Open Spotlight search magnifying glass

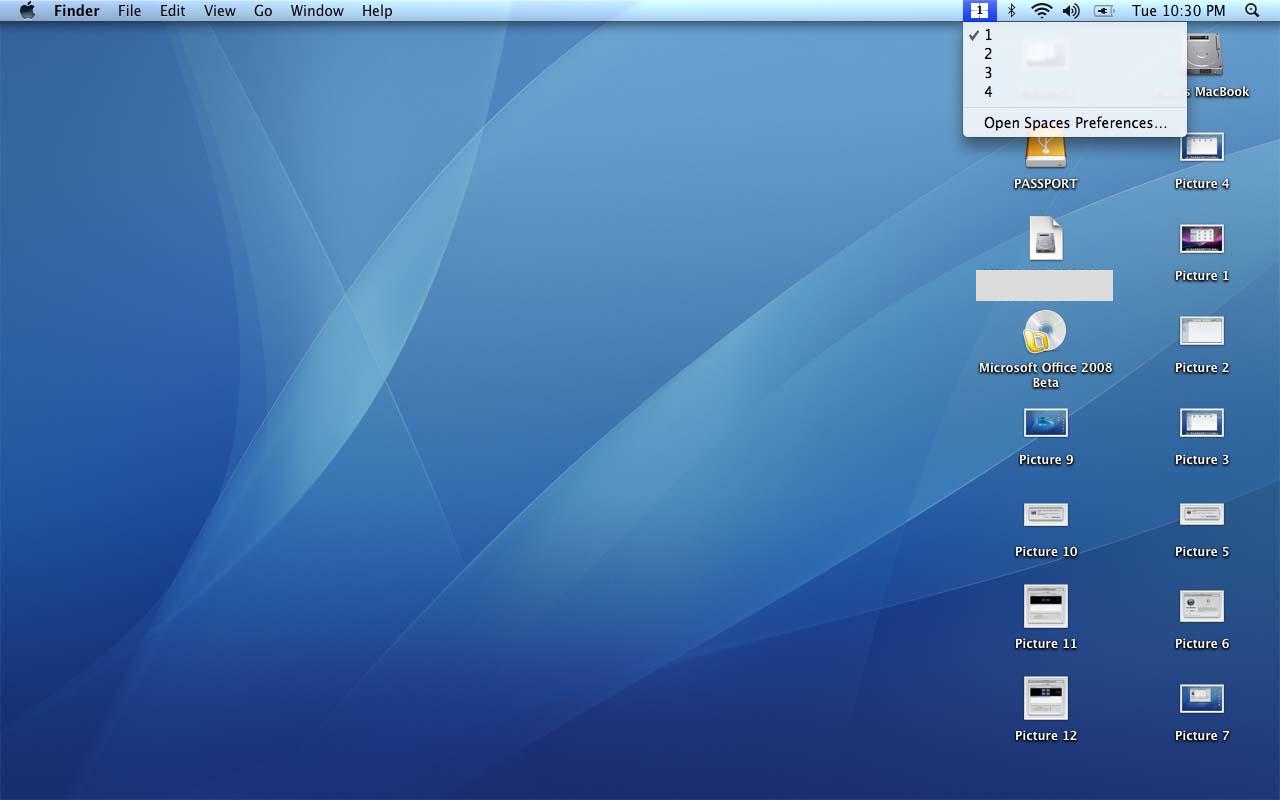coord(1252,11)
